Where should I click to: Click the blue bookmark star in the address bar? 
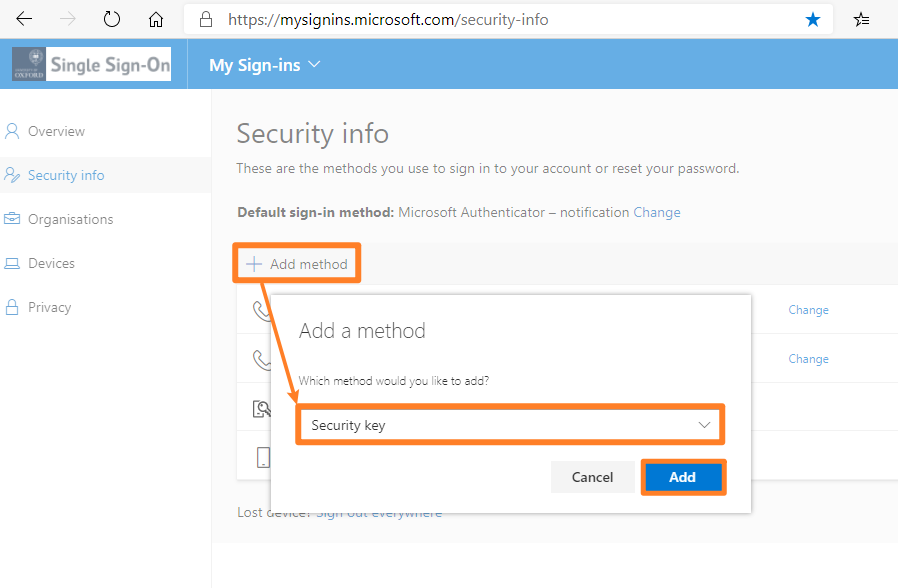click(813, 20)
